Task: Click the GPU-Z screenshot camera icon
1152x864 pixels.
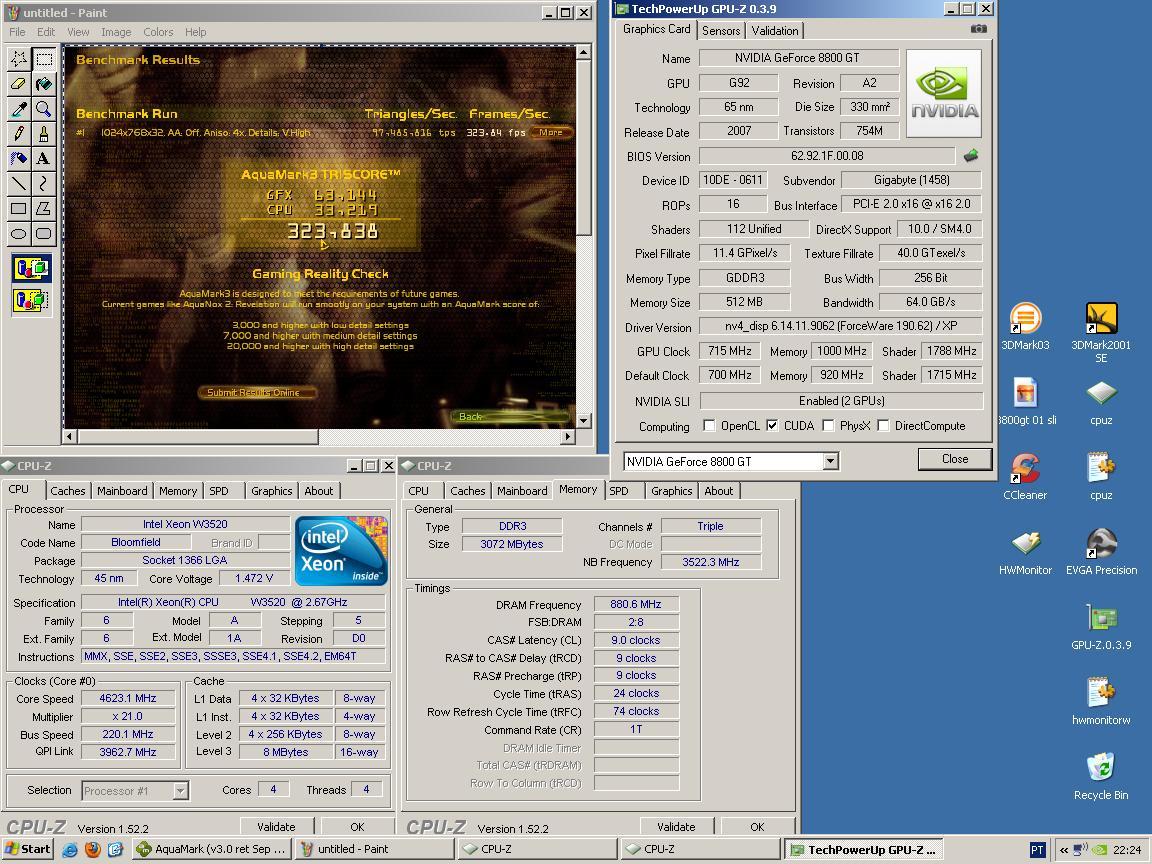Action: tap(979, 29)
